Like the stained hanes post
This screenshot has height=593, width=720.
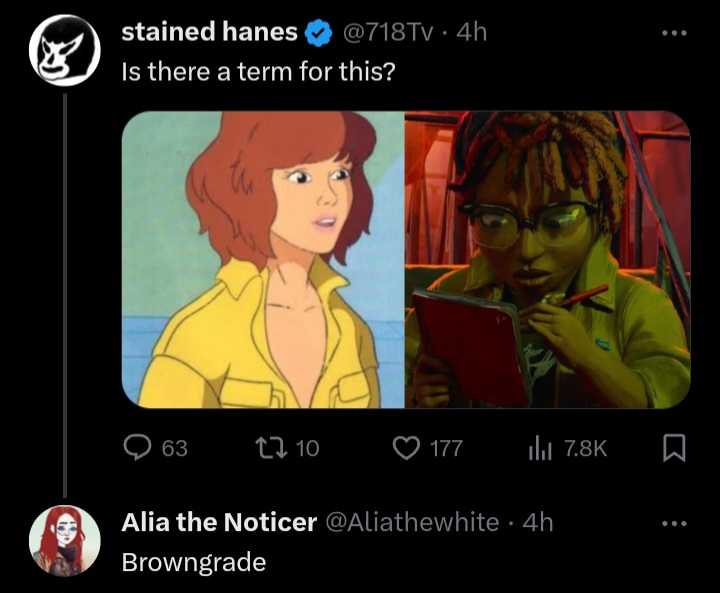(x=405, y=448)
